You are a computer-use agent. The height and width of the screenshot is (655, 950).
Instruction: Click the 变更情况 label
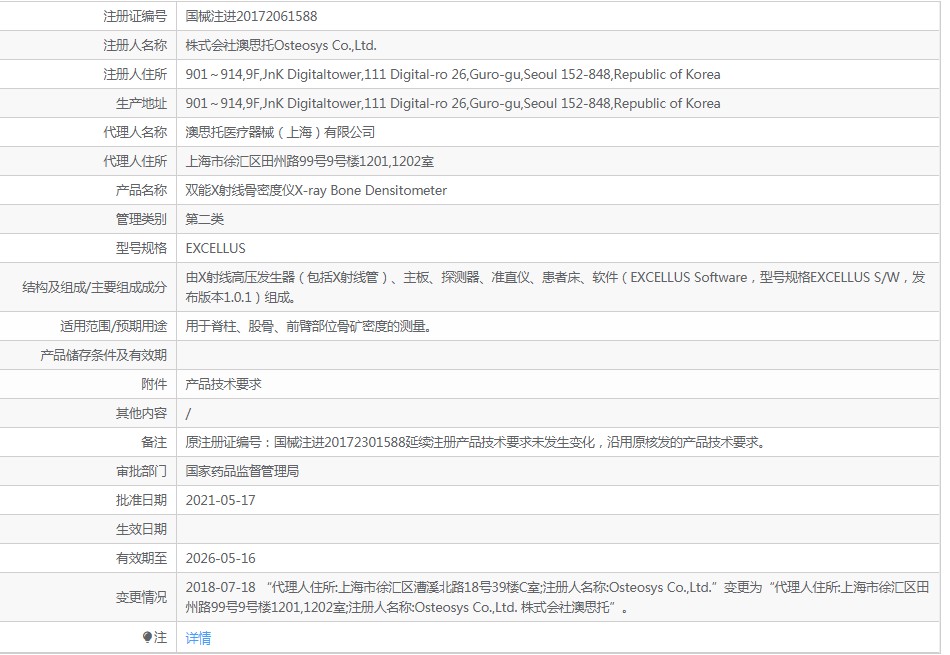(141, 597)
